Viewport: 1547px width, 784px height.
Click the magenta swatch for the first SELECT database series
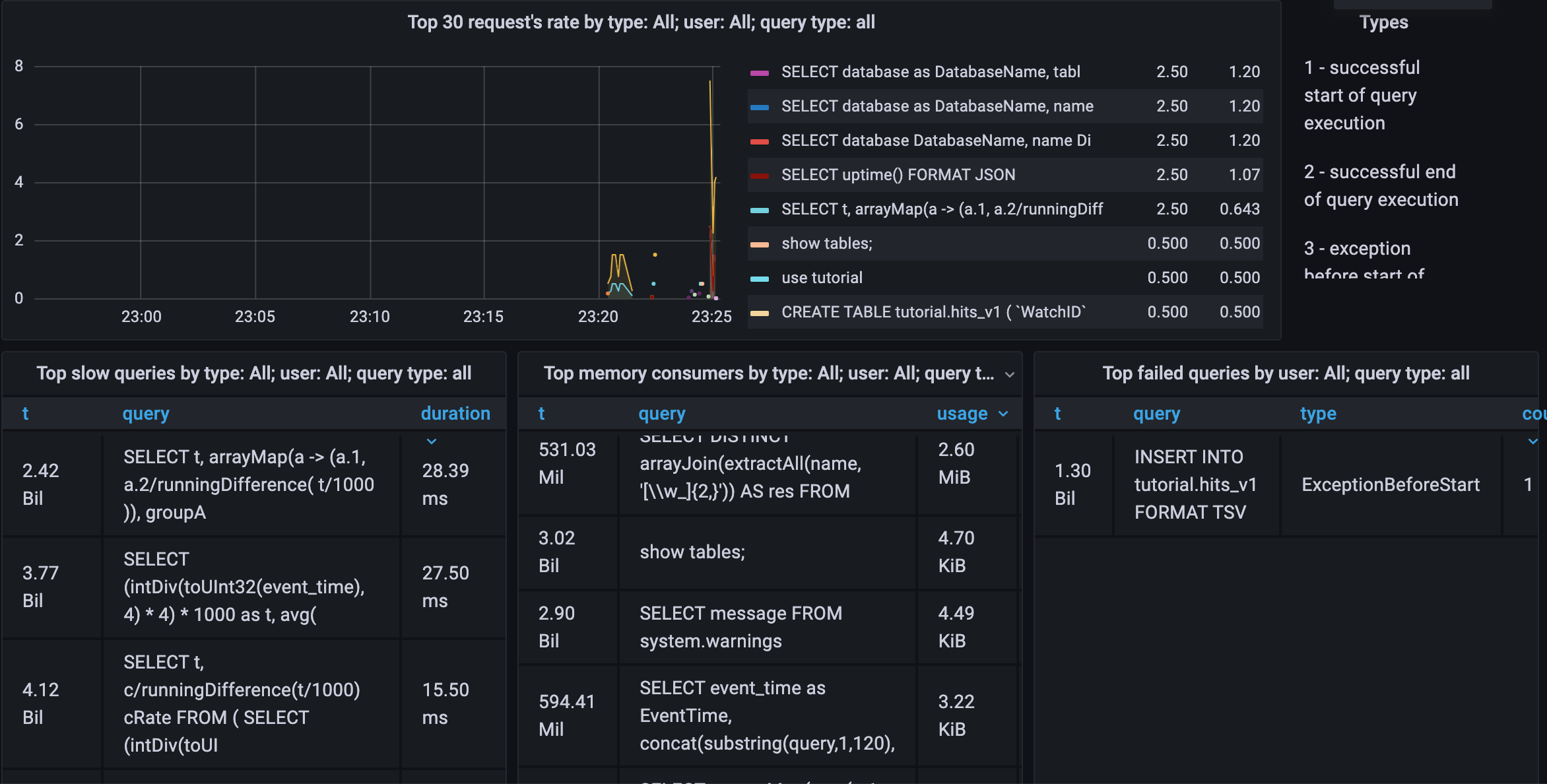760,73
